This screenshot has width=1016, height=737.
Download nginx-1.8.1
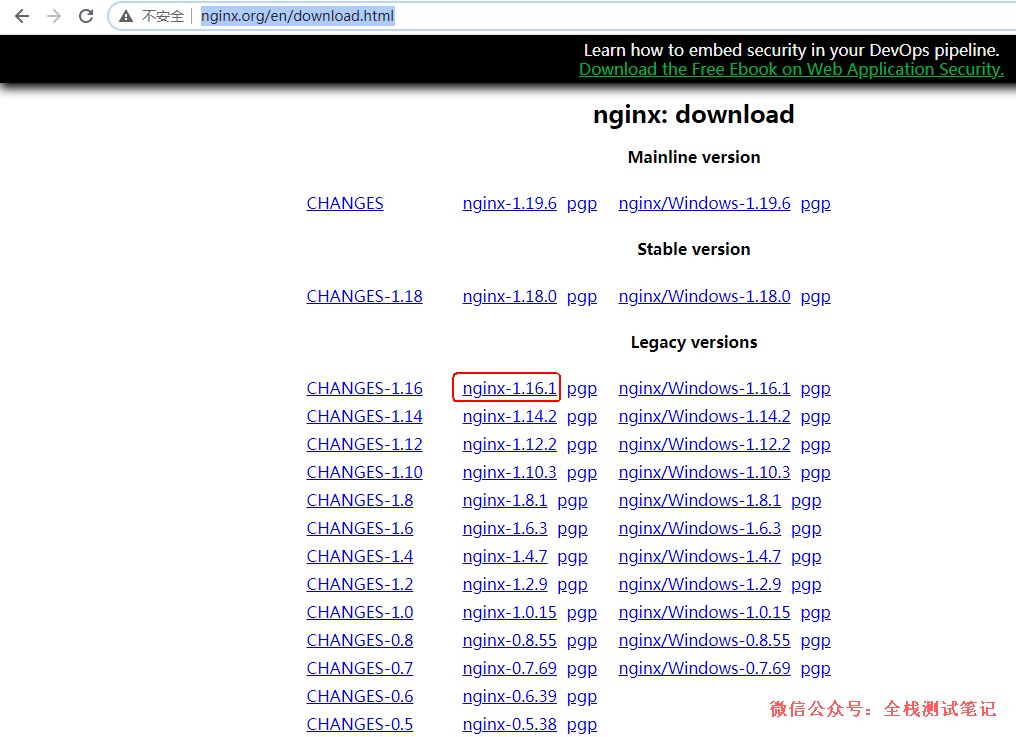505,500
